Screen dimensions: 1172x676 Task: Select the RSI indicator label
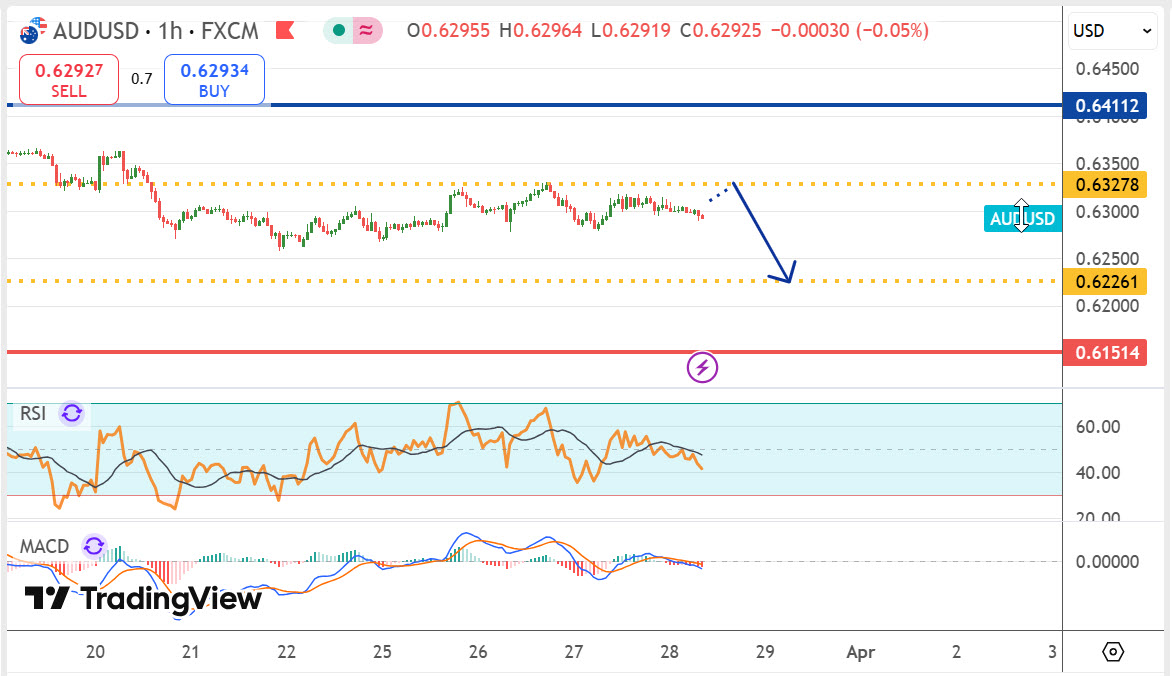point(34,413)
